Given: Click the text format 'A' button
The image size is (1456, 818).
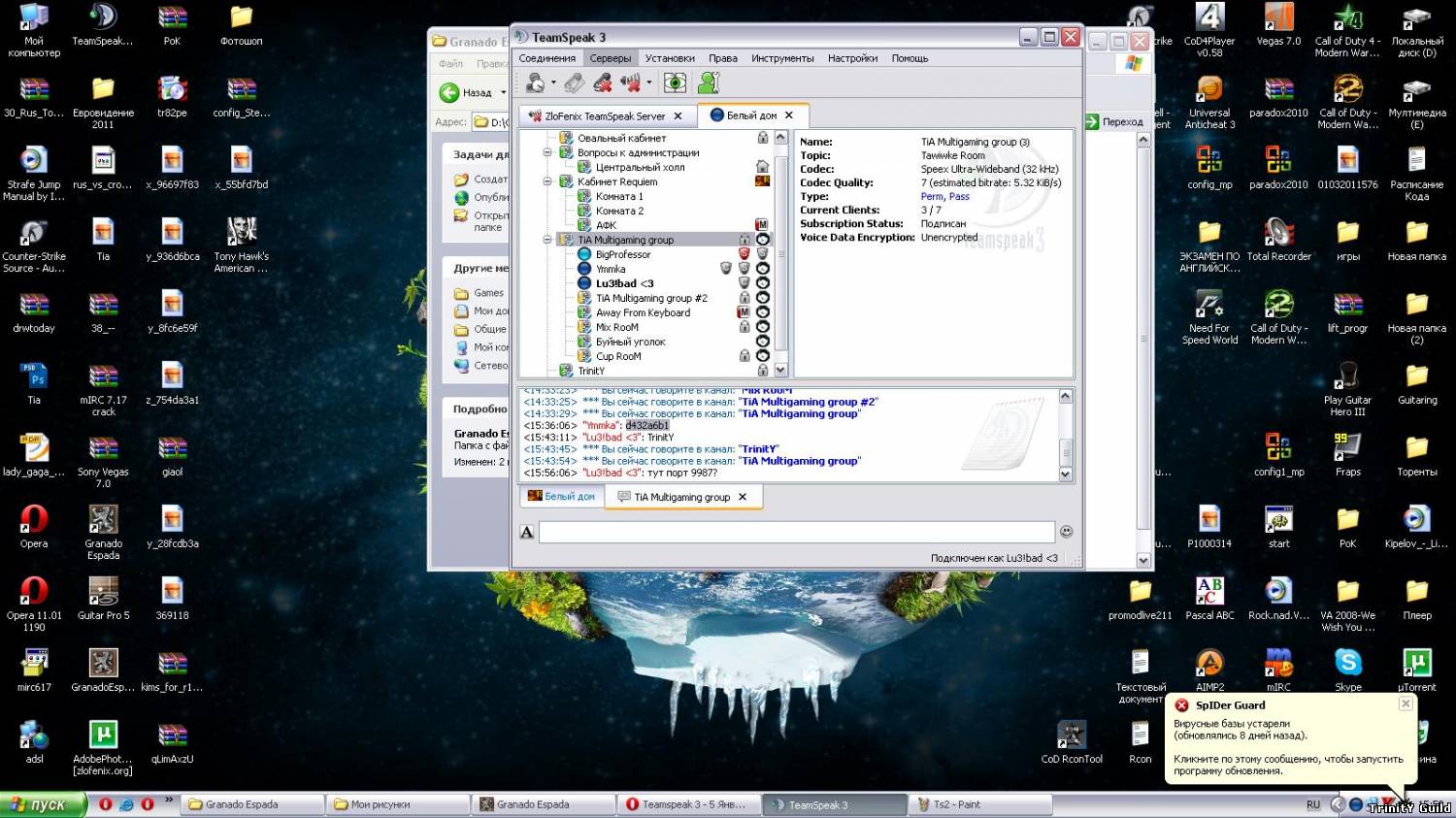Looking at the screenshot, I should [x=527, y=532].
